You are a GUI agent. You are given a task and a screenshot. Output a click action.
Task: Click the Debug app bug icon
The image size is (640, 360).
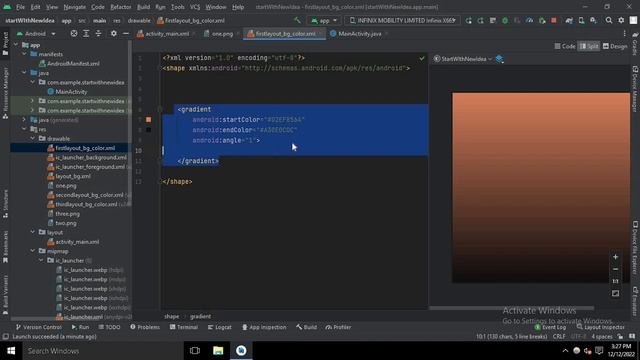pos(505,20)
